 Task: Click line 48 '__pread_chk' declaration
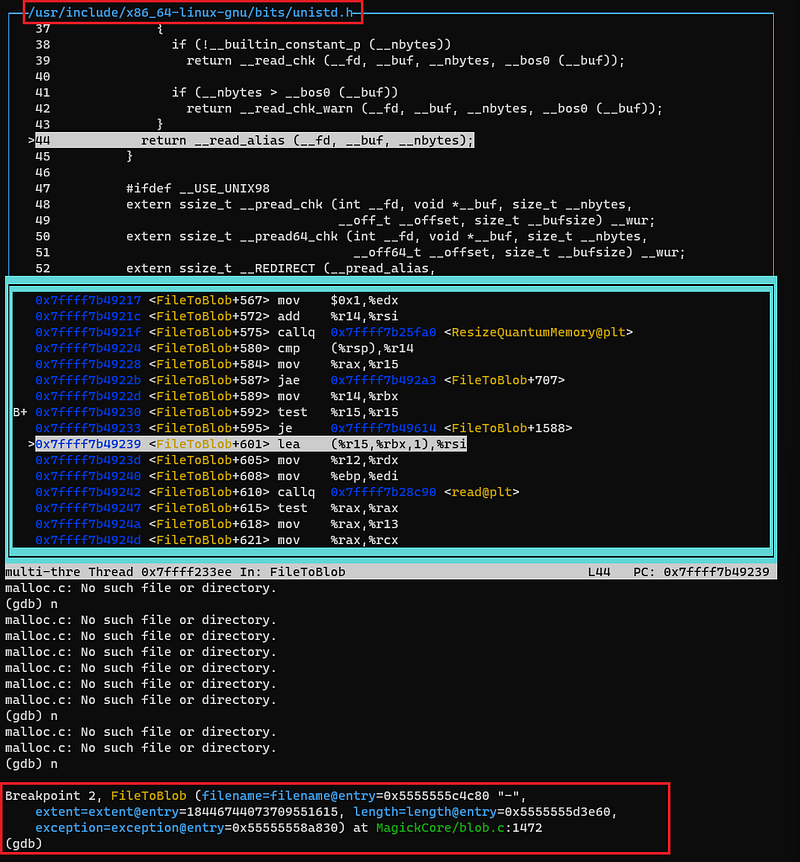pyautogui.click(x=379, y=205)
